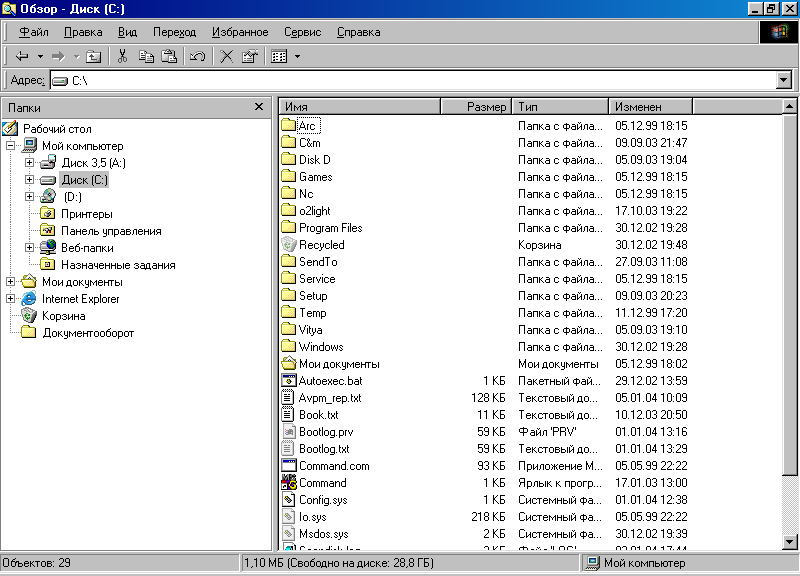800x576 pixels.
Task: Click the Forward arrow toolbar button
Action: coord(59,56)
